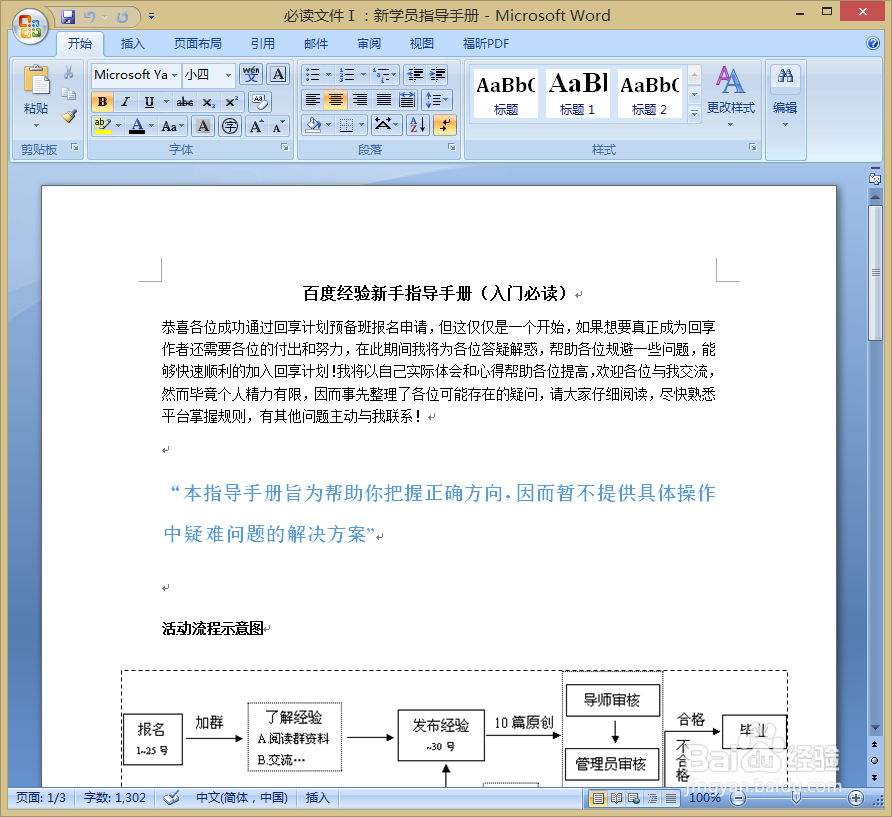Shrink the font size
The height and width of the screenshot is (817, 892).
pos(278,126)
